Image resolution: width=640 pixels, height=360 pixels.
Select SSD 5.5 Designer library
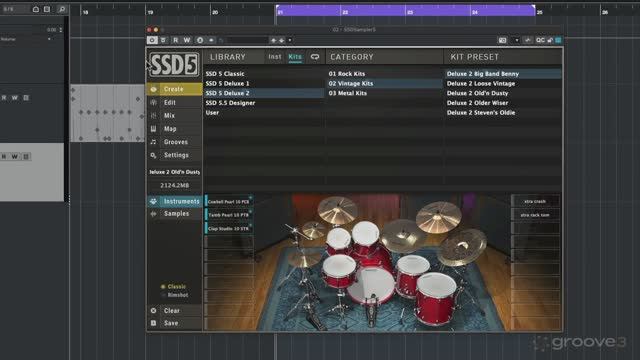pos(264,103)
